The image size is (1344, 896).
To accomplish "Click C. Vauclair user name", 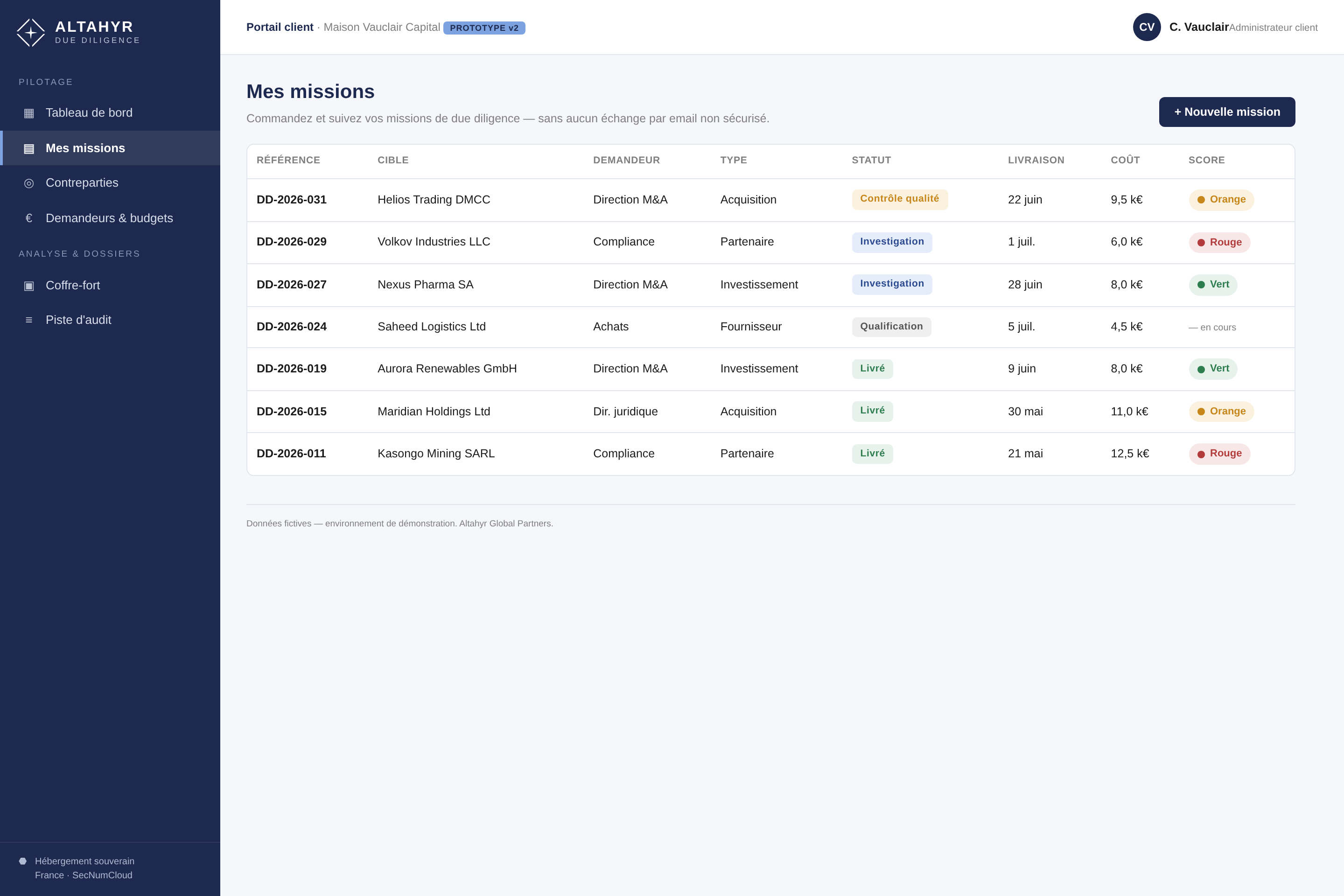I will coord(1199,27).
